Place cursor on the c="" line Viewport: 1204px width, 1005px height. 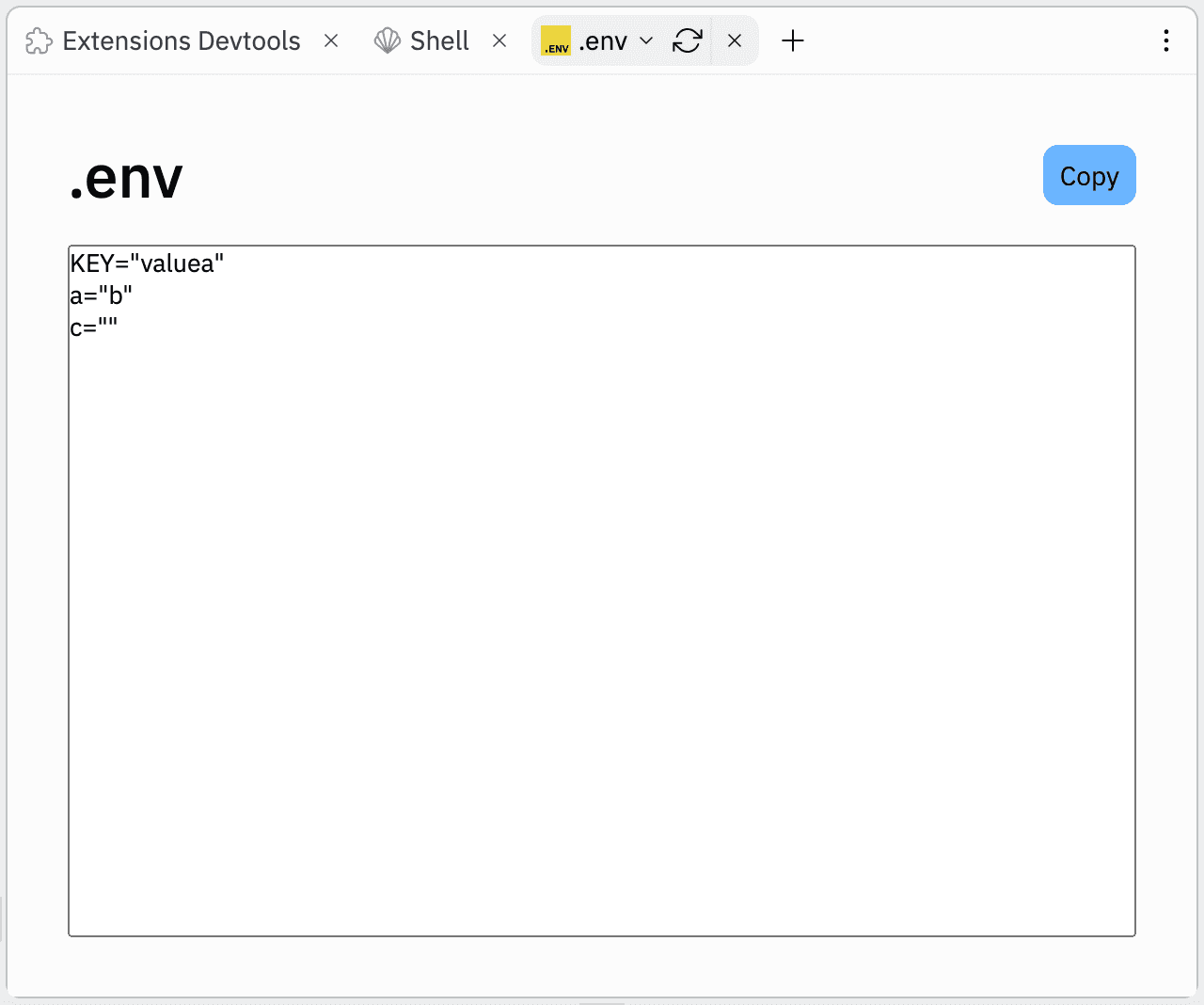tap(94, 328)
